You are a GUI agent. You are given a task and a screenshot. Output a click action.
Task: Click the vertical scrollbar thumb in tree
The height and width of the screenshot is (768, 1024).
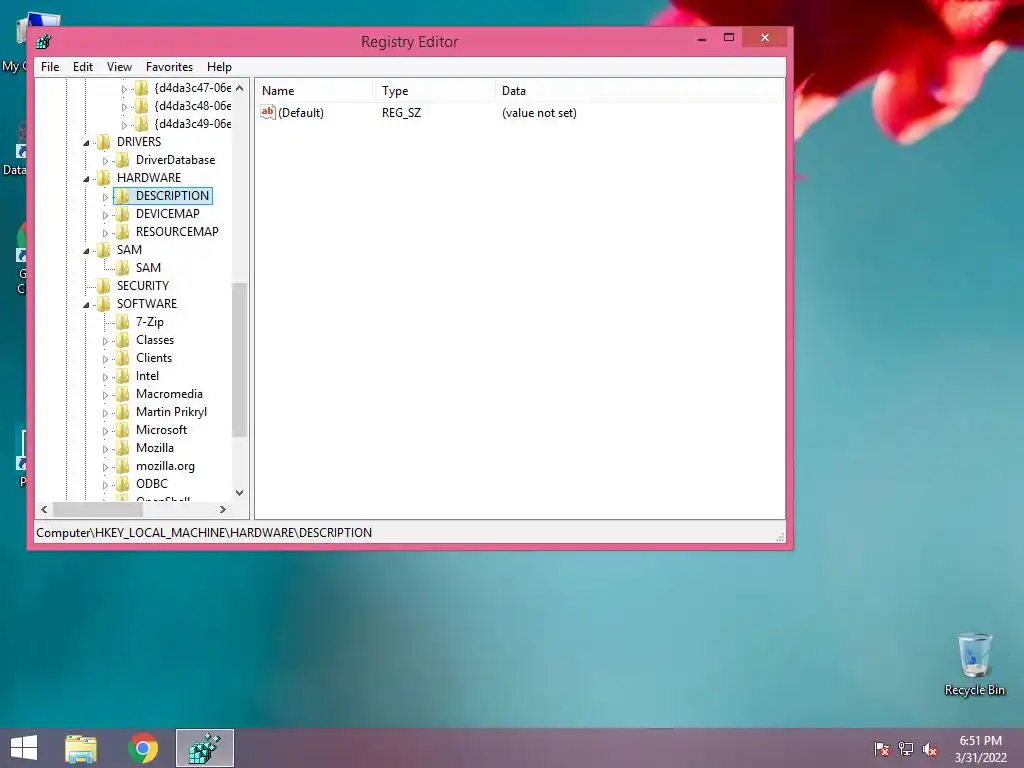[240, 360]
